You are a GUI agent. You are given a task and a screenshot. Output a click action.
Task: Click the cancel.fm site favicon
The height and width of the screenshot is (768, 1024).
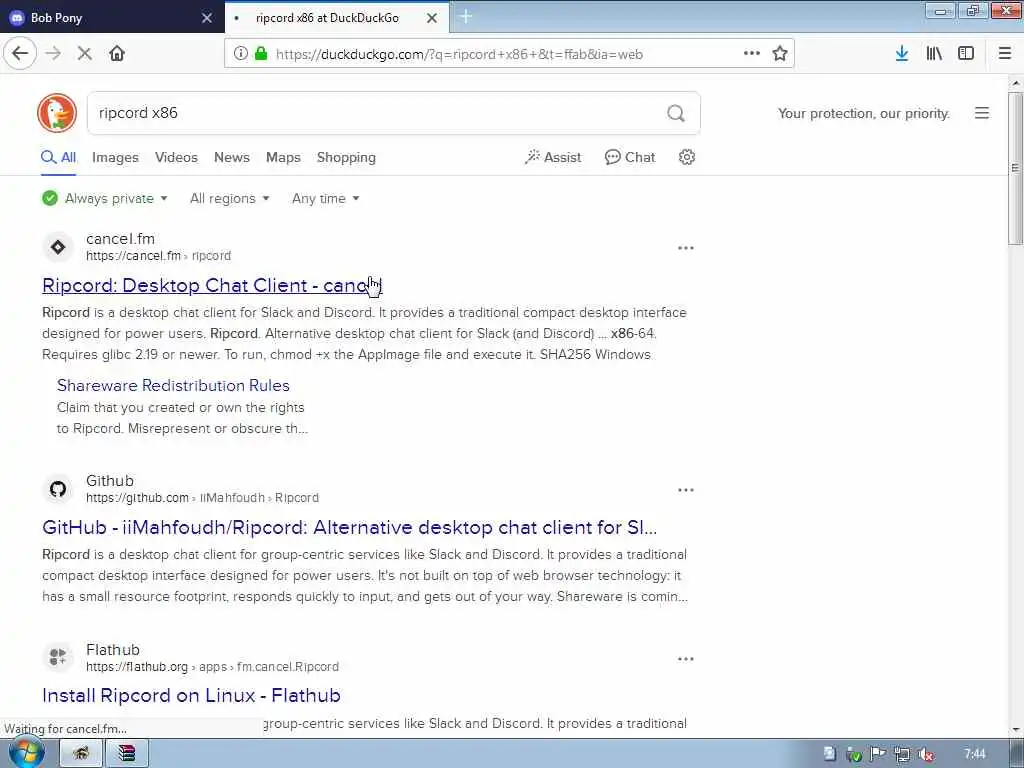click(x=58, y=247)
